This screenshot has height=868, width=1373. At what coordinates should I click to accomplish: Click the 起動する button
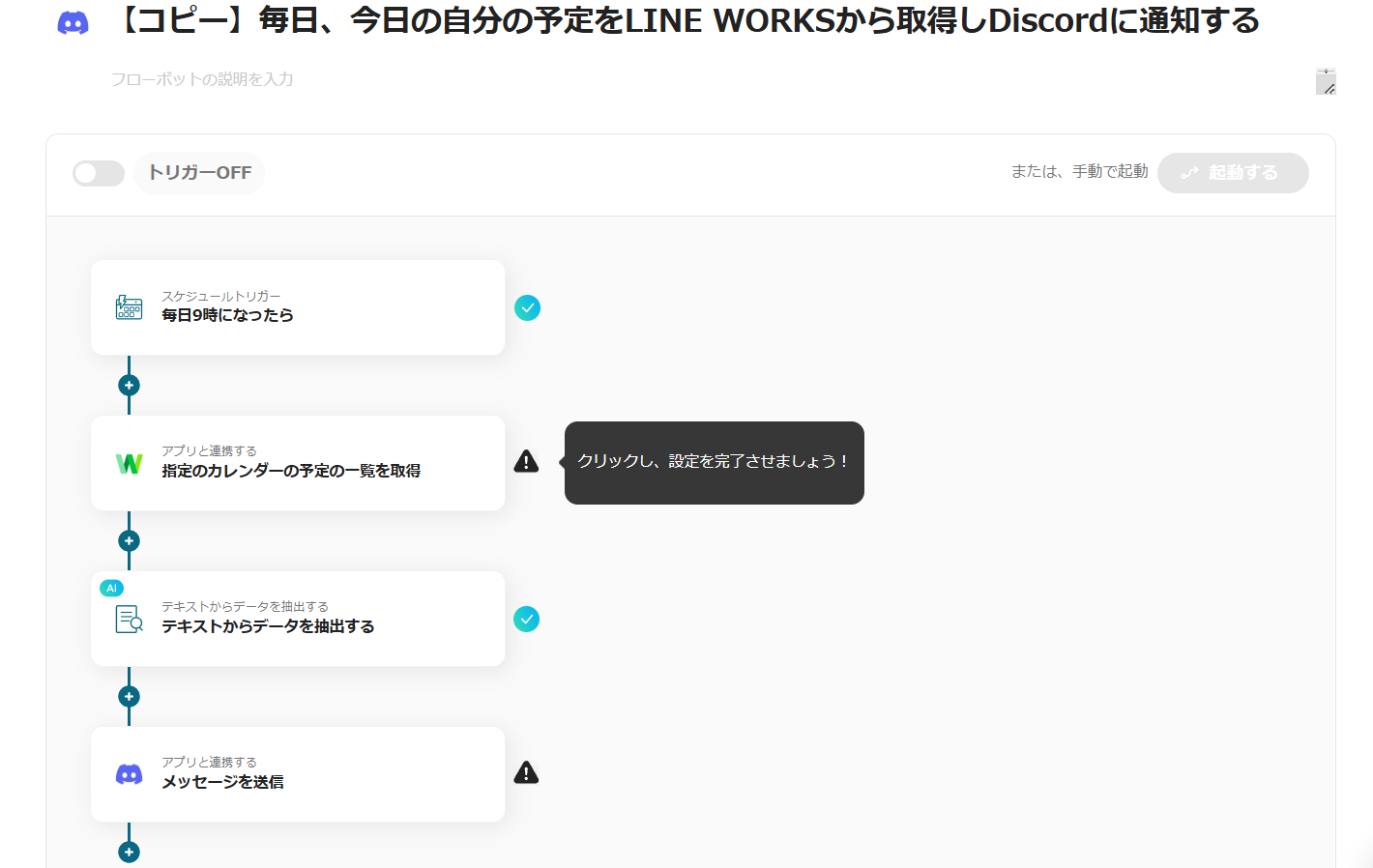(1233, 173)
